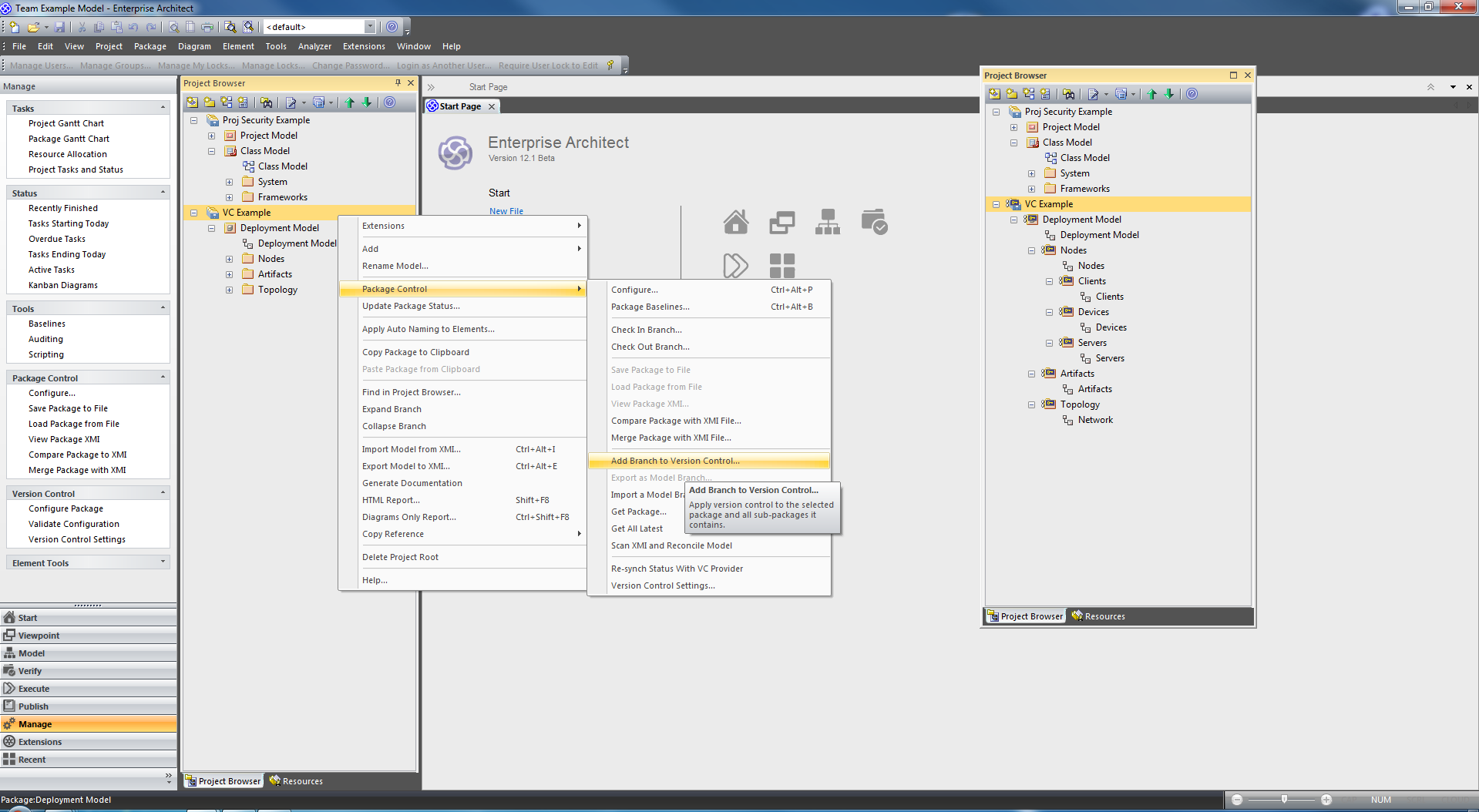Screen dimensions: 1479x812
Task: Click the New File link on Start Page
Action: pyautogui.click(x=506, y=211)
